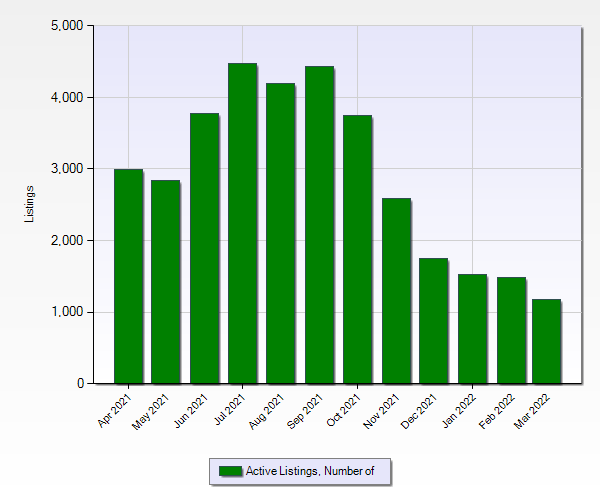
Task: Select the Jun 2021 bar
Action: 204,249
